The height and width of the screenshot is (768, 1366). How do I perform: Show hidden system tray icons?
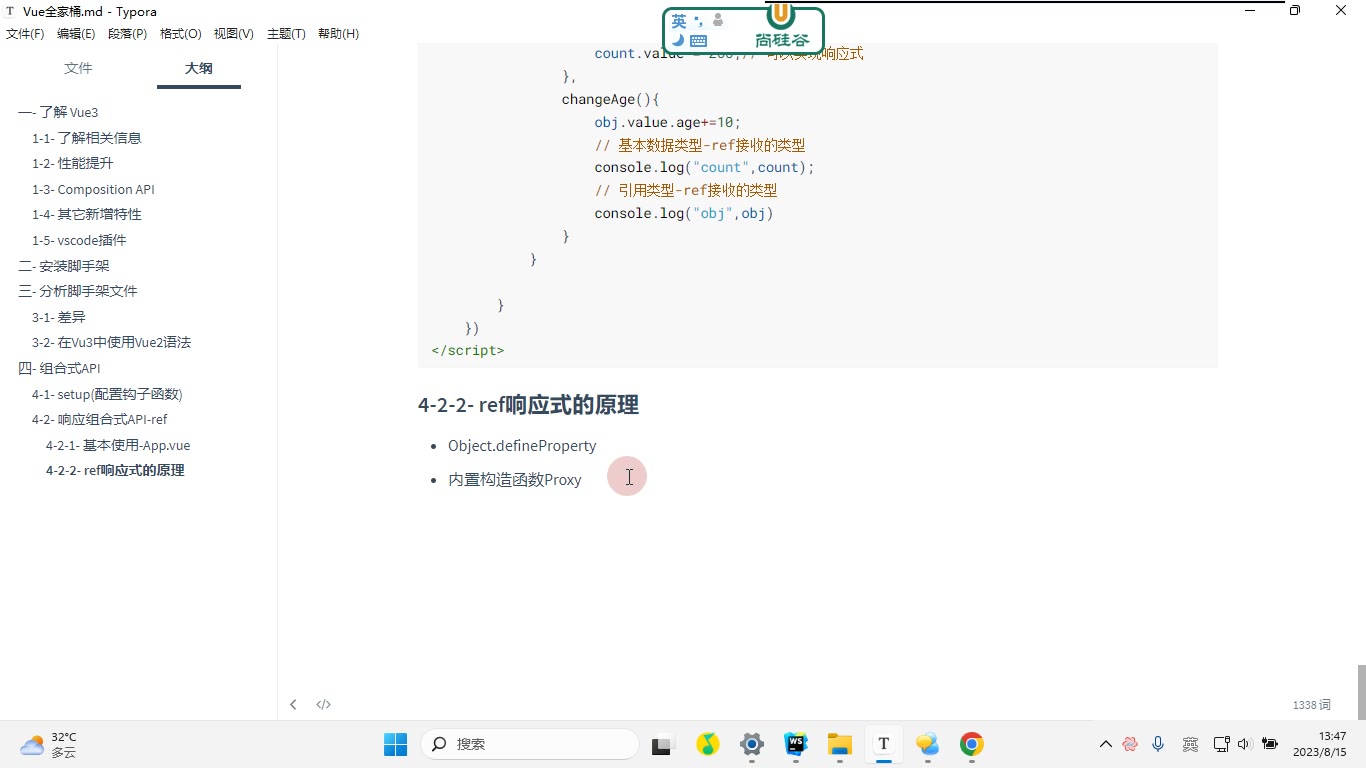coord(1106,744)
